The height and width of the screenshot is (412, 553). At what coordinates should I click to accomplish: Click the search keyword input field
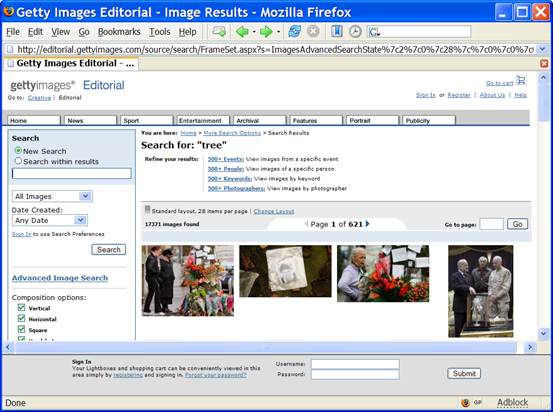(72, 173)
